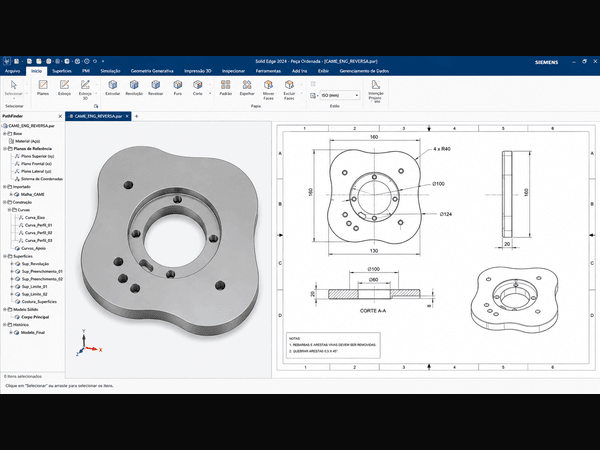Close the PathFinder panel
Screen dimensions: 600x450
pyautogui.click(x=60, y=116)
